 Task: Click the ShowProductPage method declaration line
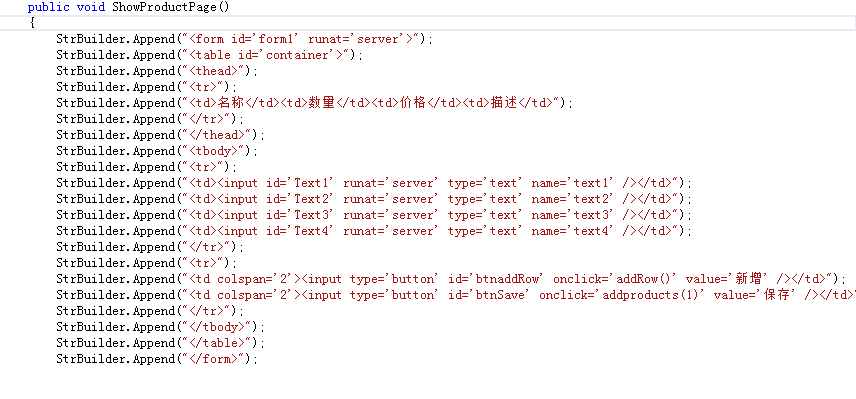pyautogui.click(x=128, y=7)
